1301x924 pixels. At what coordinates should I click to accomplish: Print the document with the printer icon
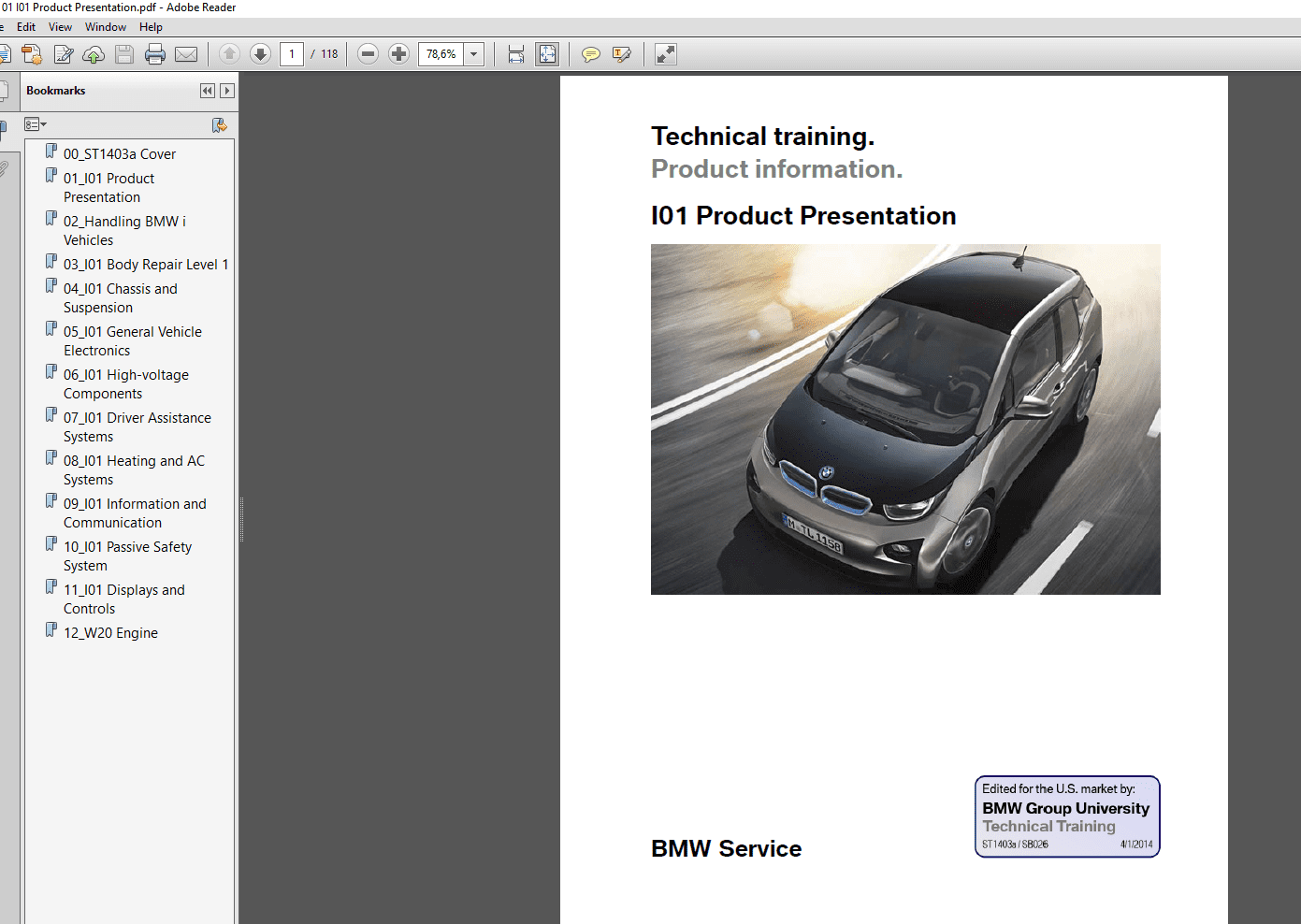(155, 54)
